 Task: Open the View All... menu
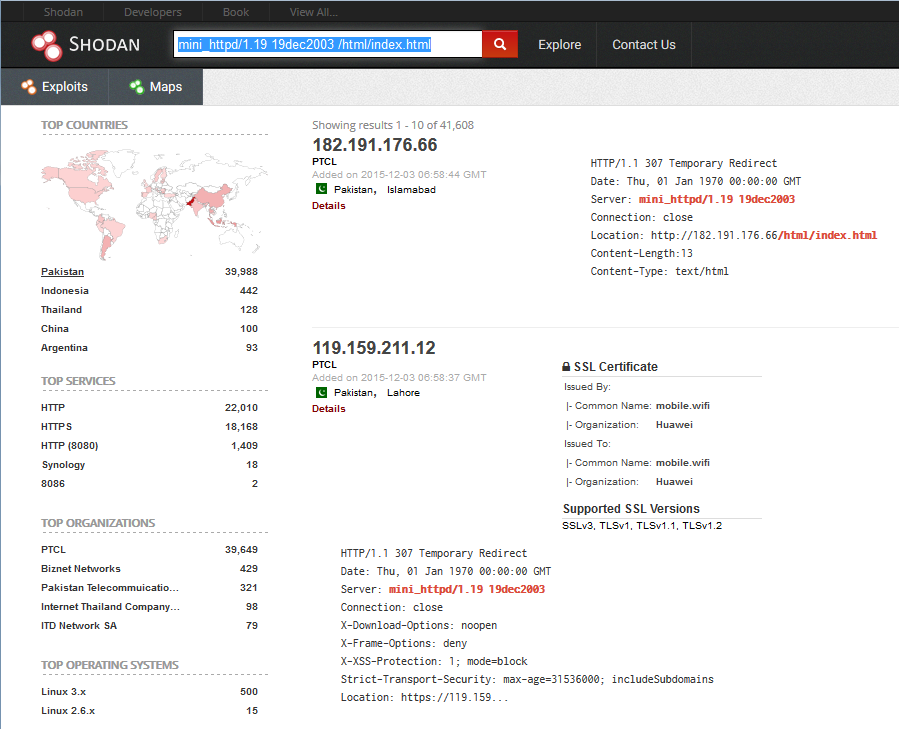pyautogui.click(x=314, y=12)
